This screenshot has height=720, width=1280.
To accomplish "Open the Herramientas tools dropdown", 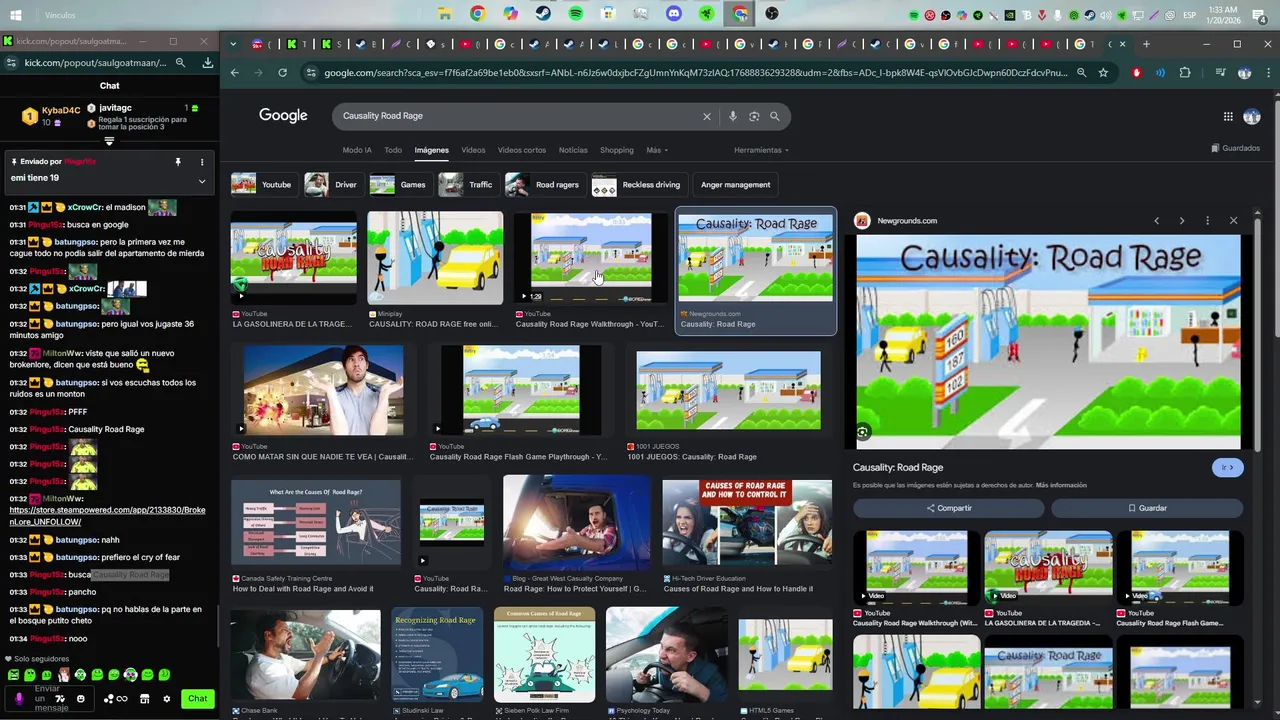I will pyautogui.click(x=761, y=150).
